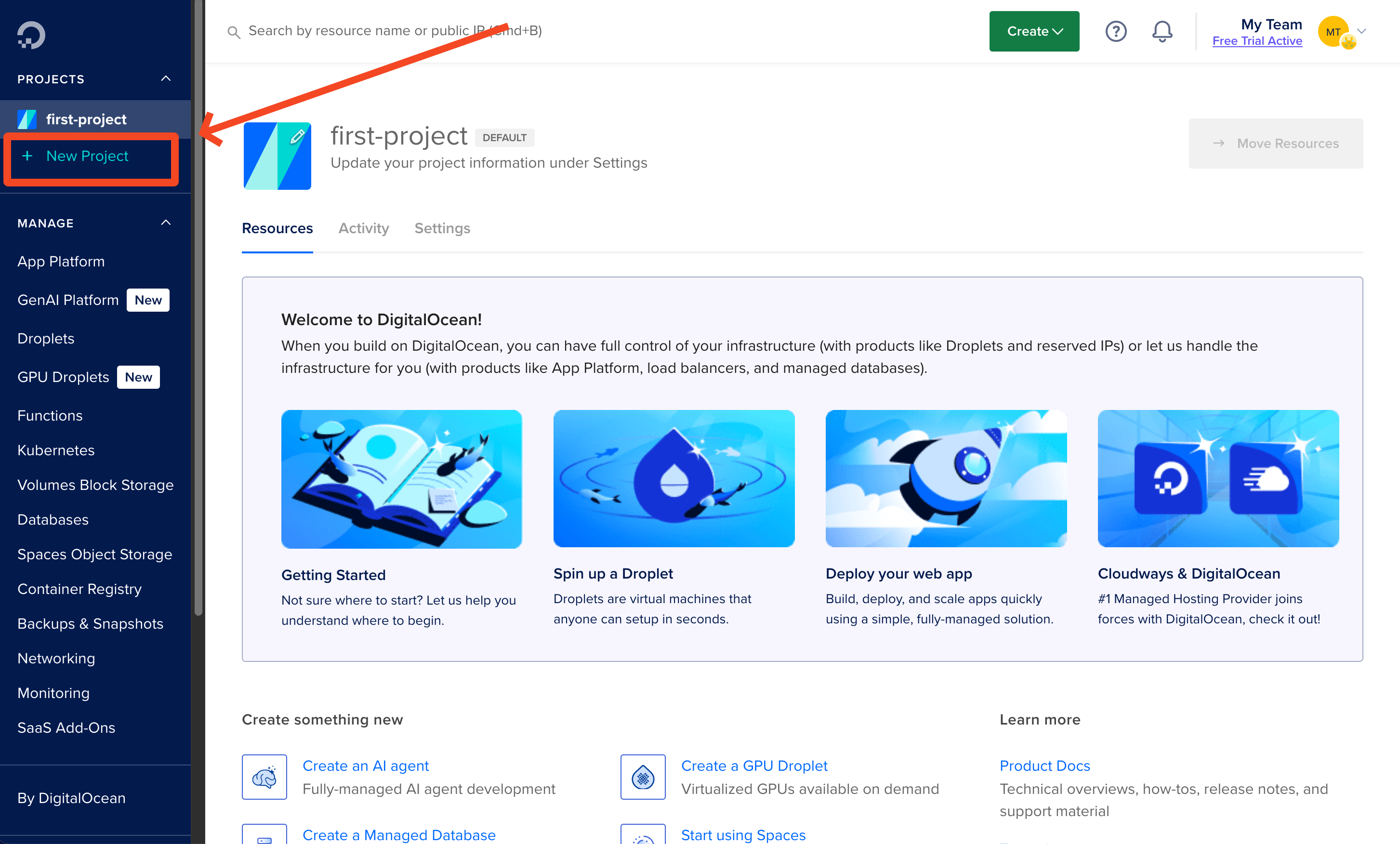Viewport: 1400px width, 844px height.
Task: Open the help question mark icon
Action: (1115, 31)
